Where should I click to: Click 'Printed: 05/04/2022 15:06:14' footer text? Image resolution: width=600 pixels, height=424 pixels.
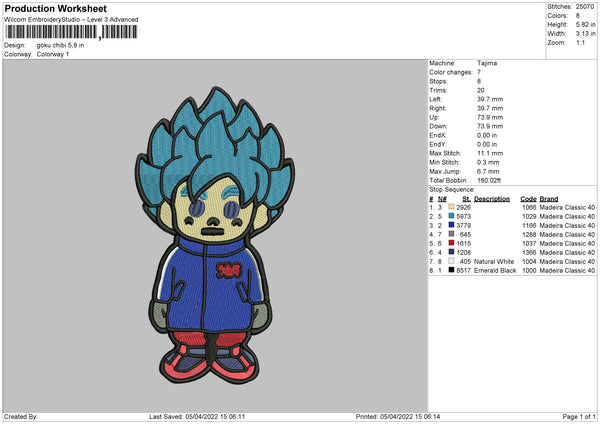coord(398,416)
